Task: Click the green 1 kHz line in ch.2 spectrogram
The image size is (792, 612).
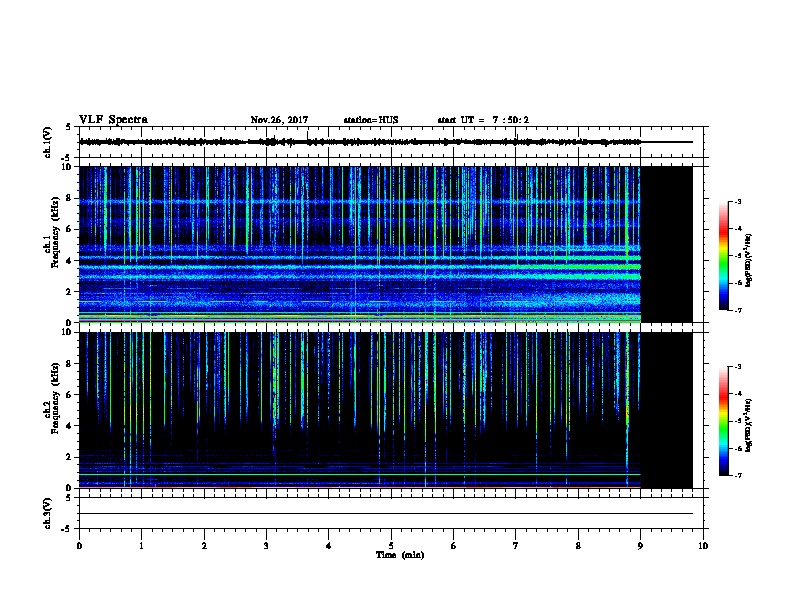Action: 360,474
